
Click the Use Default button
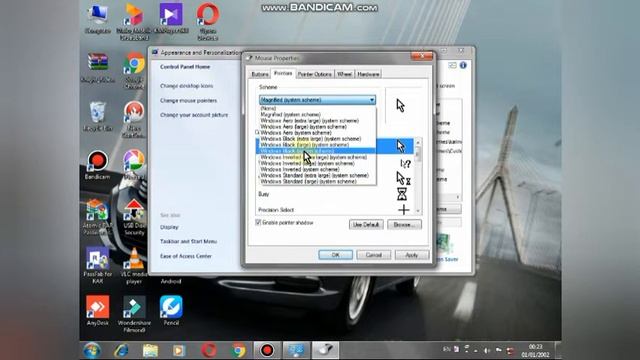pyautogui.click(x=366, y=224)
